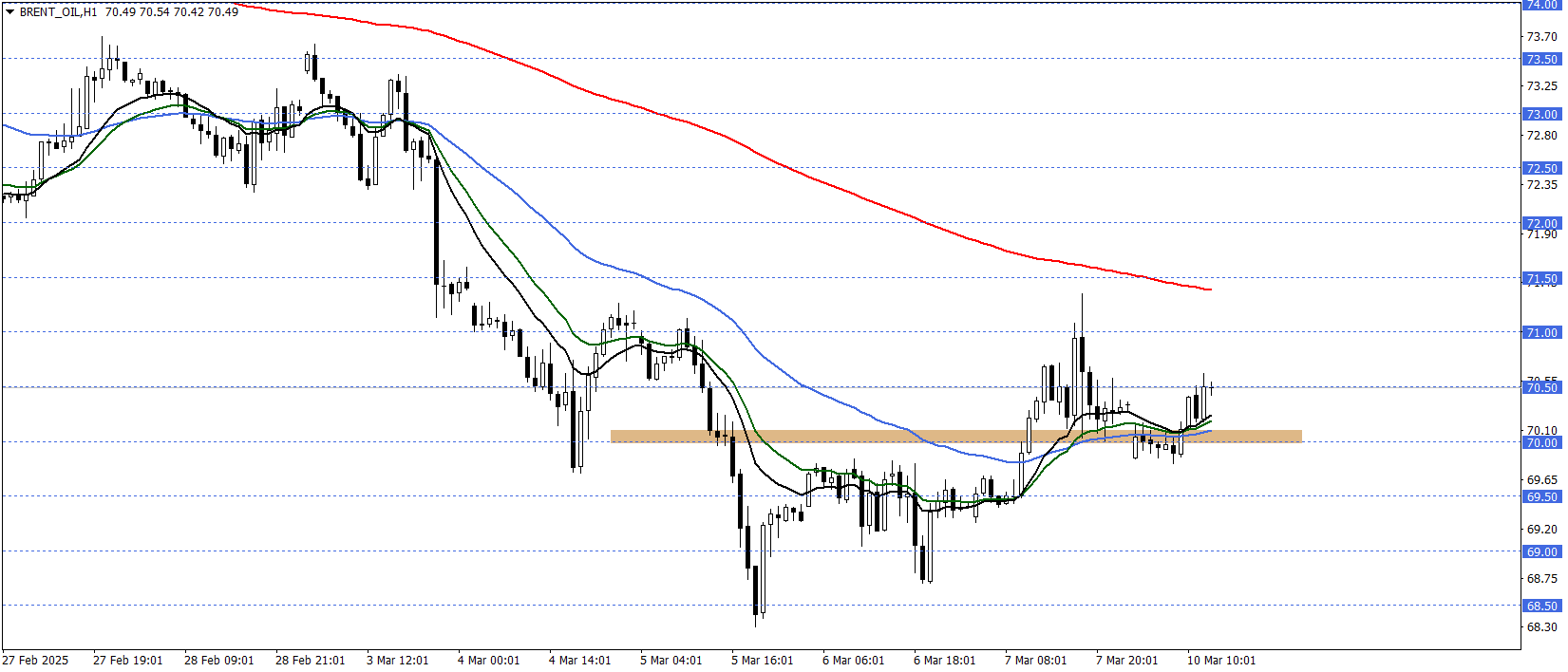Screen dimensions: 1568x672
Task: Click the blue 69.00 level price label
Action: (x=1541, y=551)
